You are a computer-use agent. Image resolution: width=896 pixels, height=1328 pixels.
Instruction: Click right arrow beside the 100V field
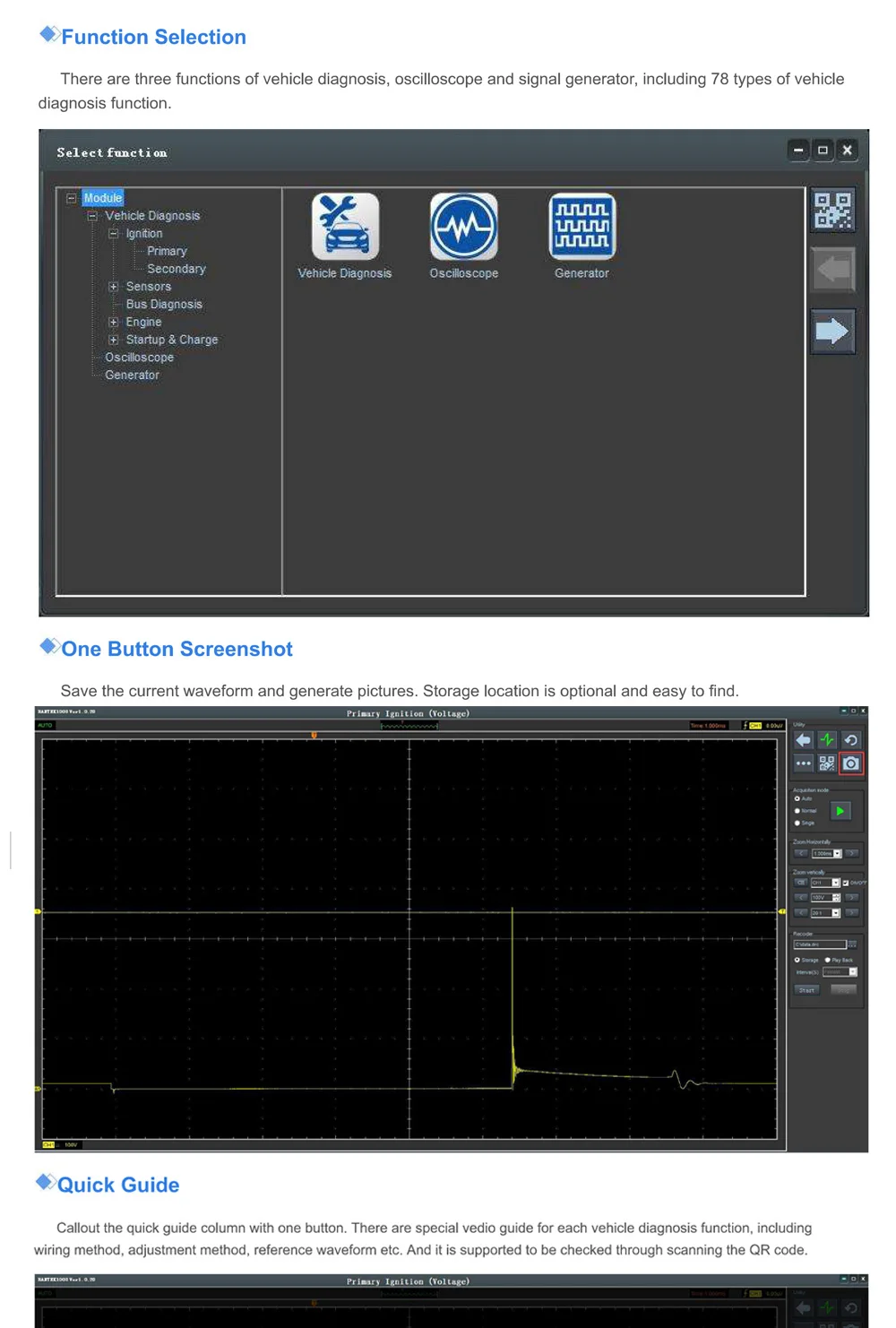point(852,898)
